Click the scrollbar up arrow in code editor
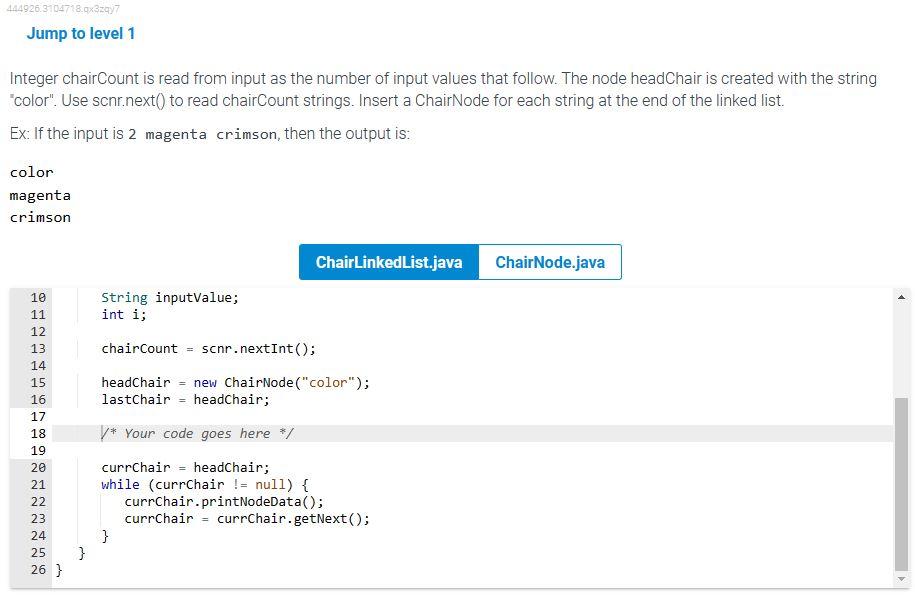The image size is (915, 605). pos(902,296)
